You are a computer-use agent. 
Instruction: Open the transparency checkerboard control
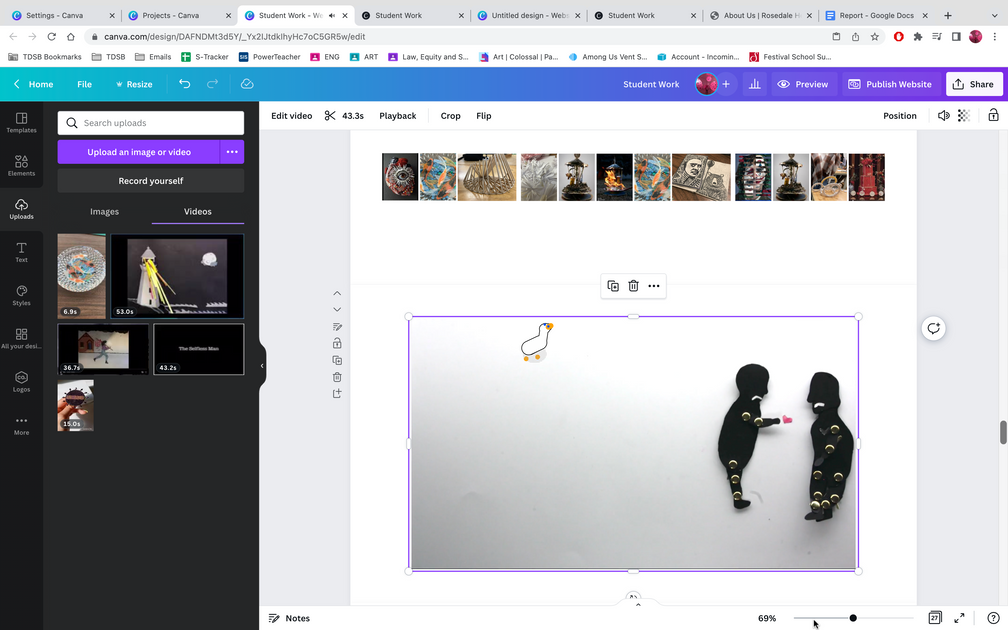click(x=964, y=116)
